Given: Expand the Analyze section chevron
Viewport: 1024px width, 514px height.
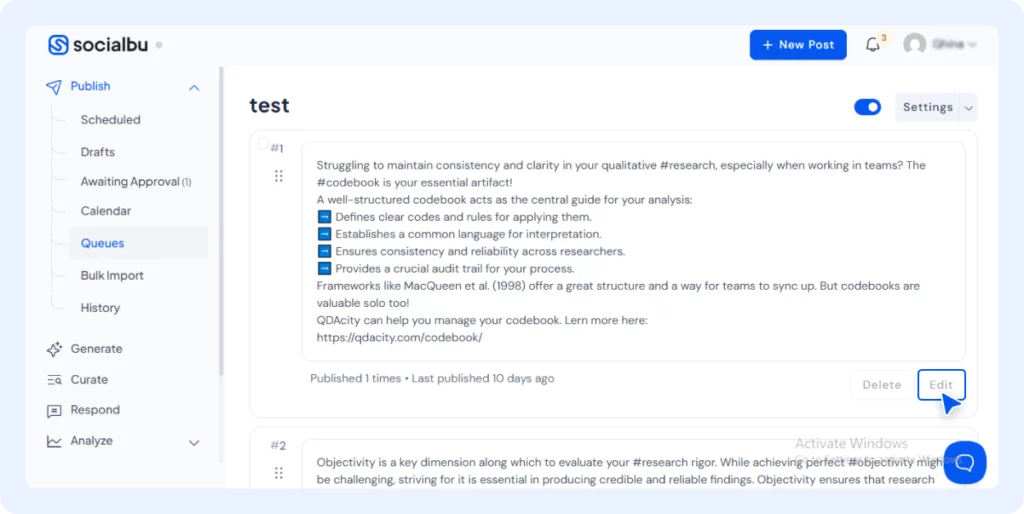Looking at the screenshot, I should (x=194, y=443).
